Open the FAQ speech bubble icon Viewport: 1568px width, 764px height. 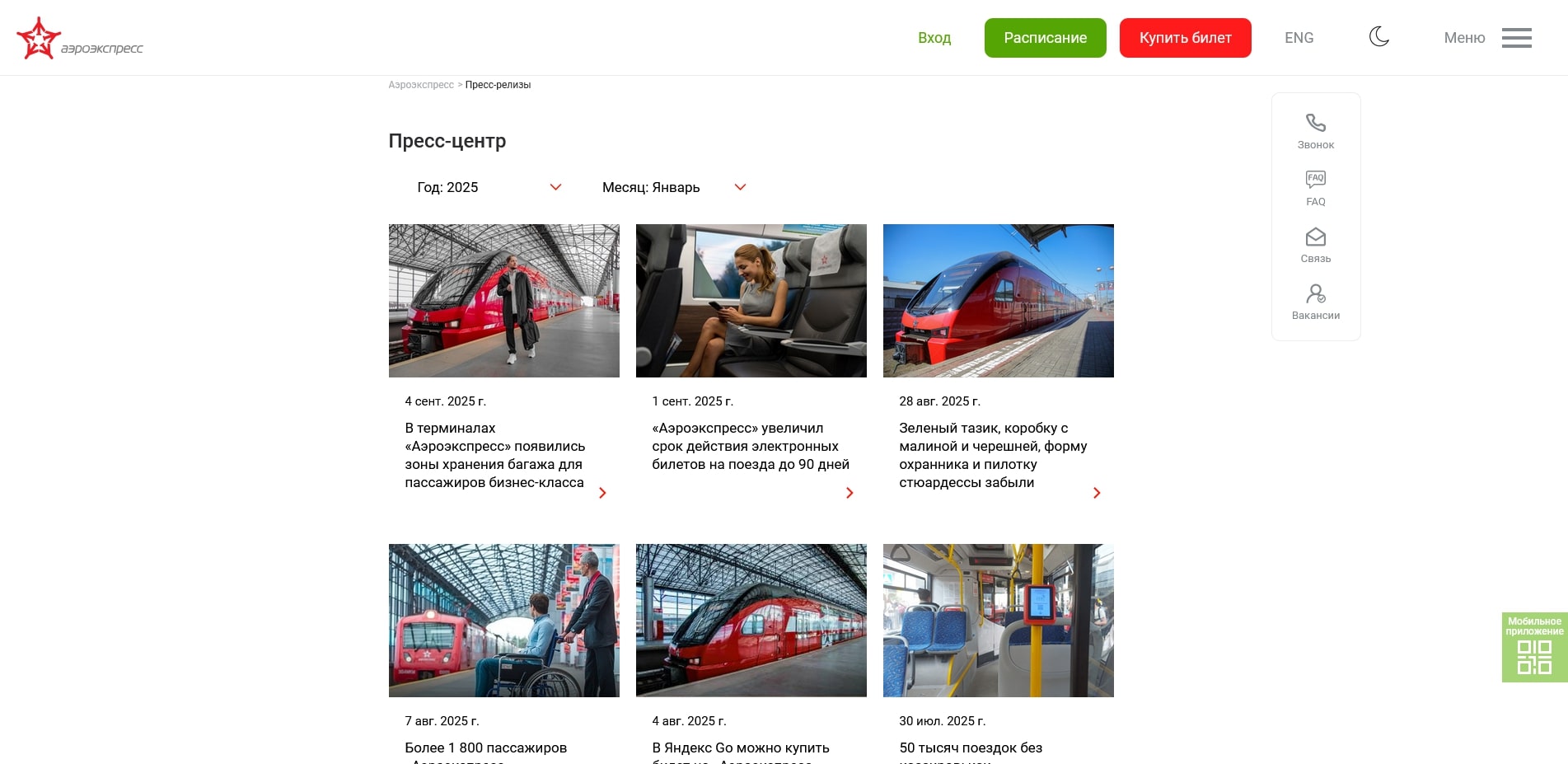click(x=1315, y=180)
